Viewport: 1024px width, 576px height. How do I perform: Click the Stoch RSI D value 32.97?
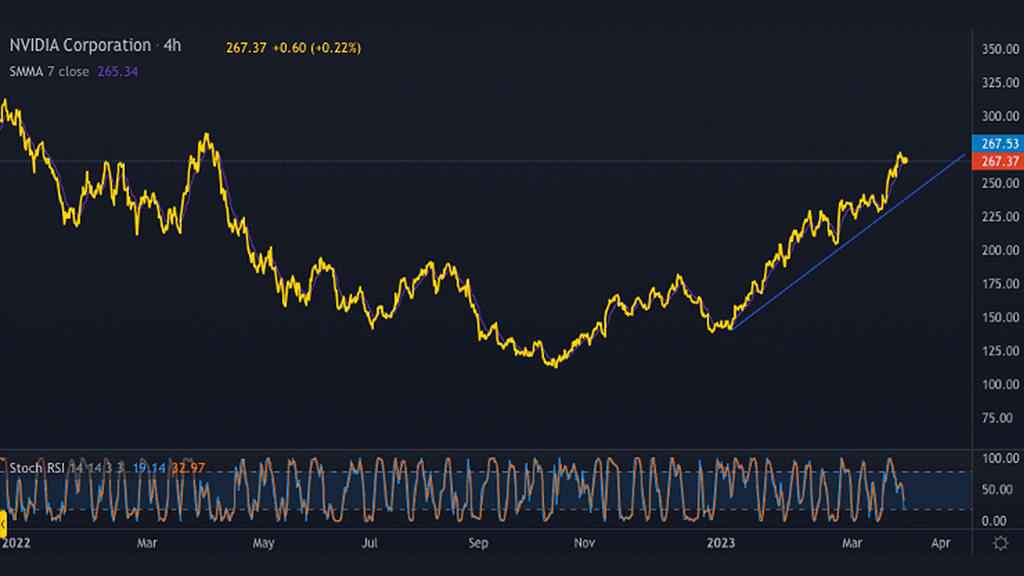click(x=188, y=468)
